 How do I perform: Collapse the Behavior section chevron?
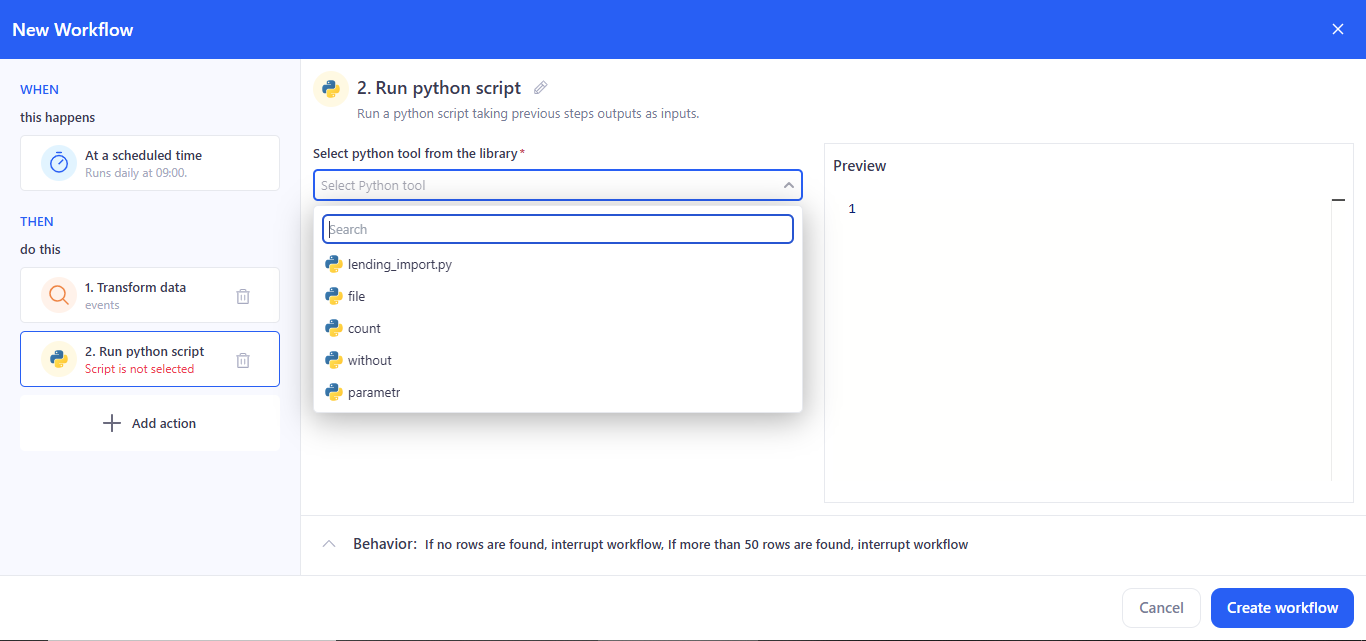[329, 543]
